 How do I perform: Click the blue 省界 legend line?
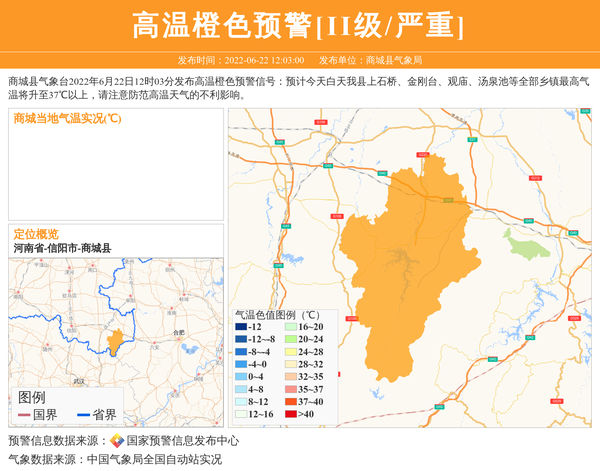(84, 416)
